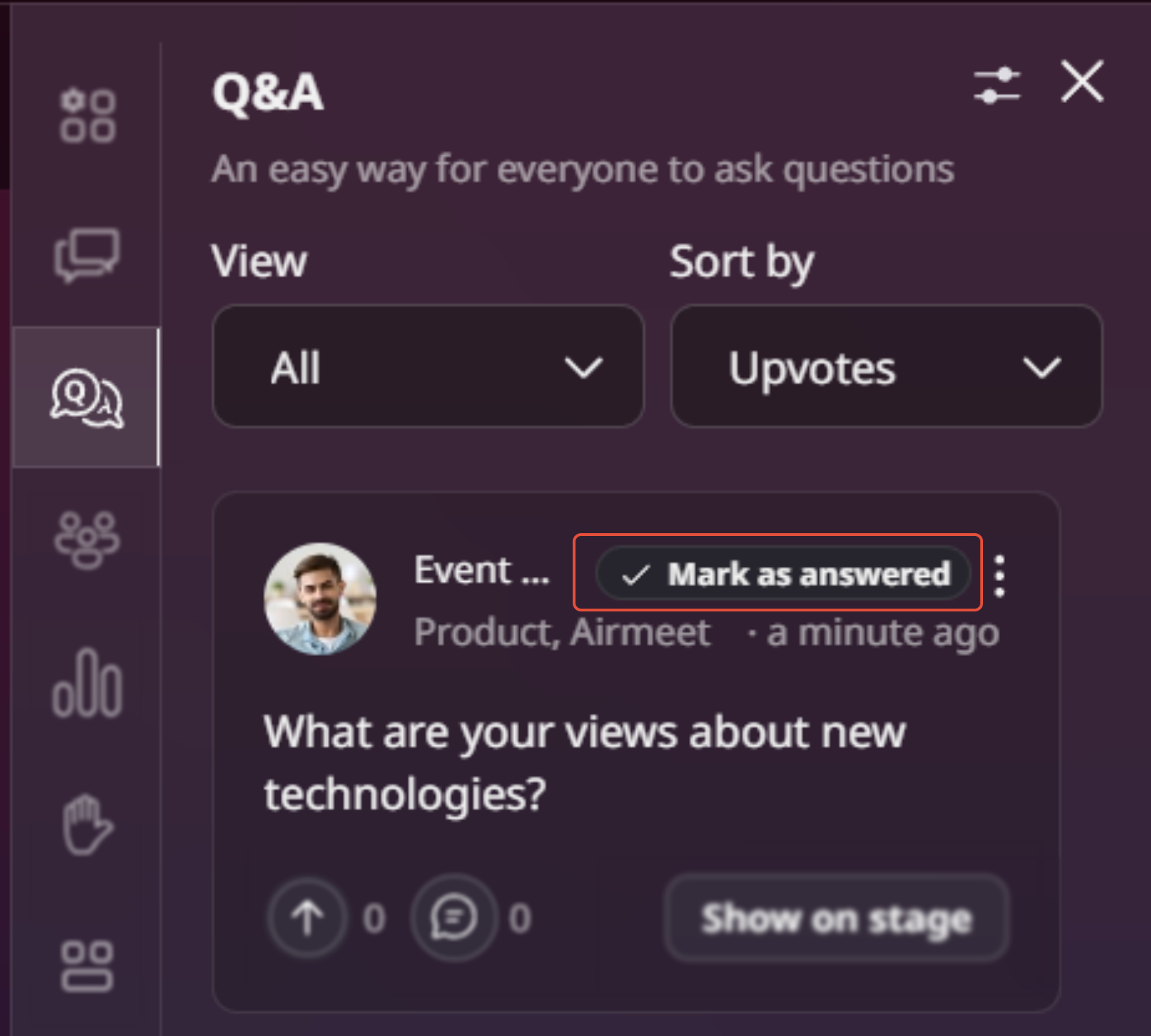
Task: Click the asker's profile picture
Action: 320,599
